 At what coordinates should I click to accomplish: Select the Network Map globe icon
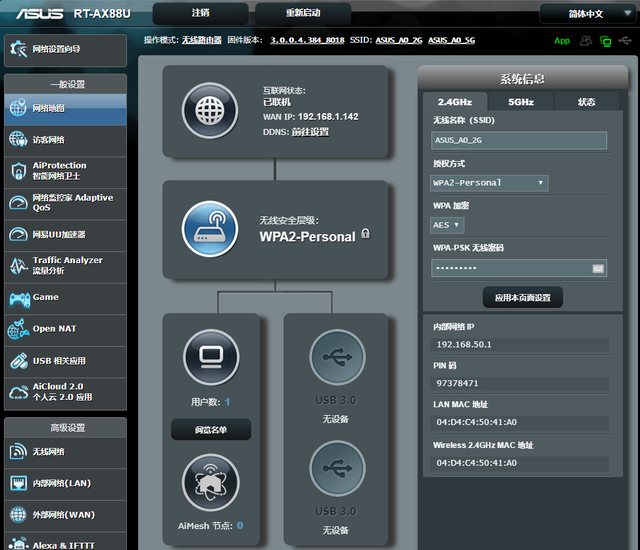tap(18, 108)
